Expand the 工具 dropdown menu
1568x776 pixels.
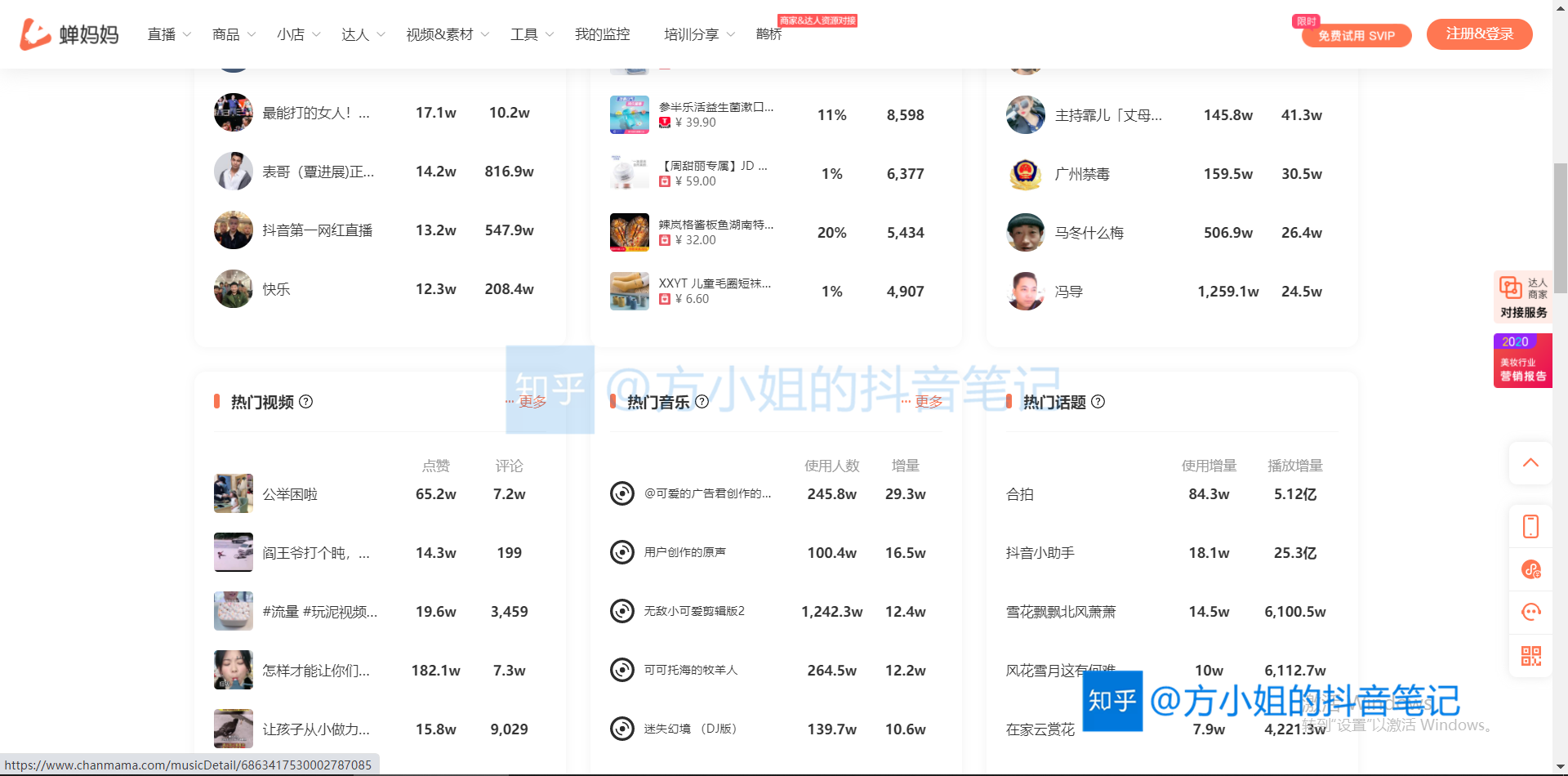(532, 34)
